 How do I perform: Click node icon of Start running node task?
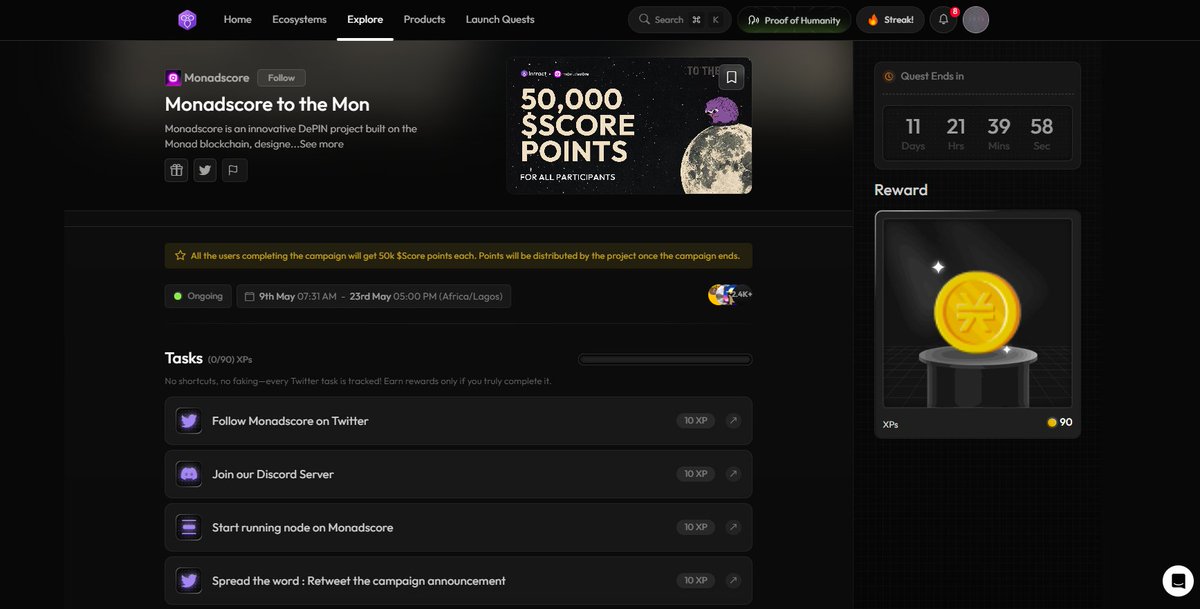(189, 527)
